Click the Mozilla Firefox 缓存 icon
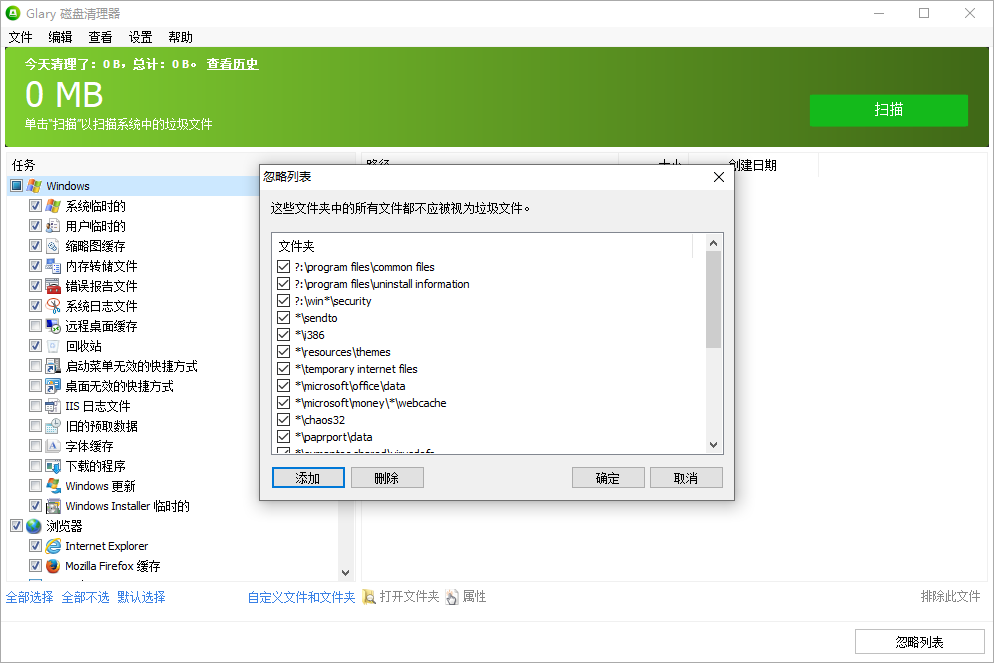This screenshot has height=663, width=994. 53,566
